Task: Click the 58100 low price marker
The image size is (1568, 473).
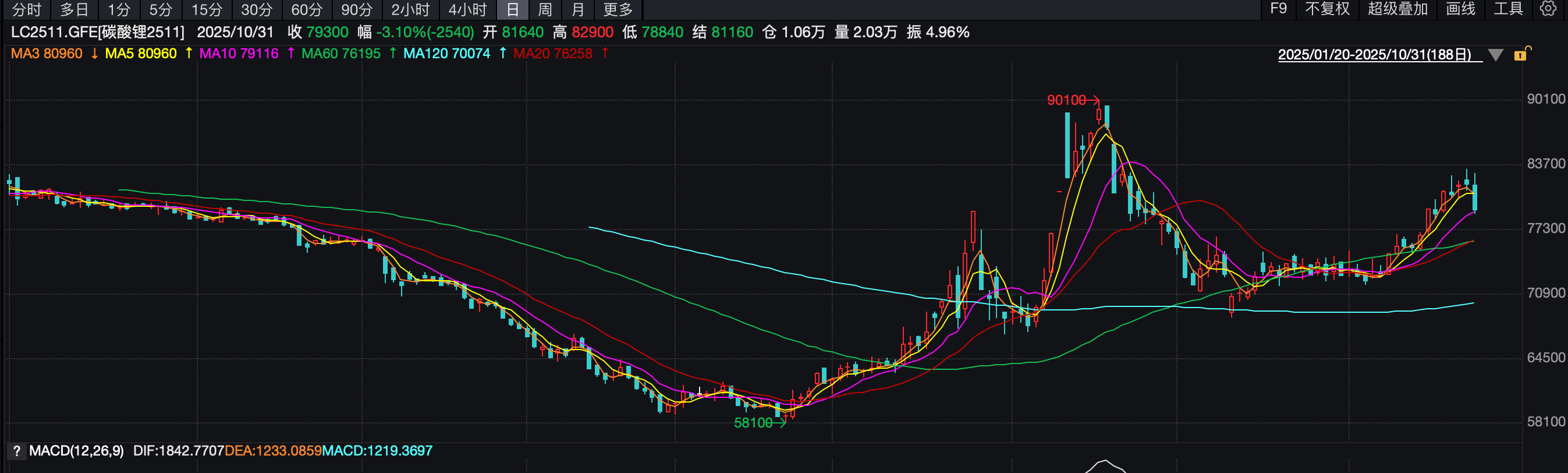Action: pyautogui.click(x=753, y=423)
